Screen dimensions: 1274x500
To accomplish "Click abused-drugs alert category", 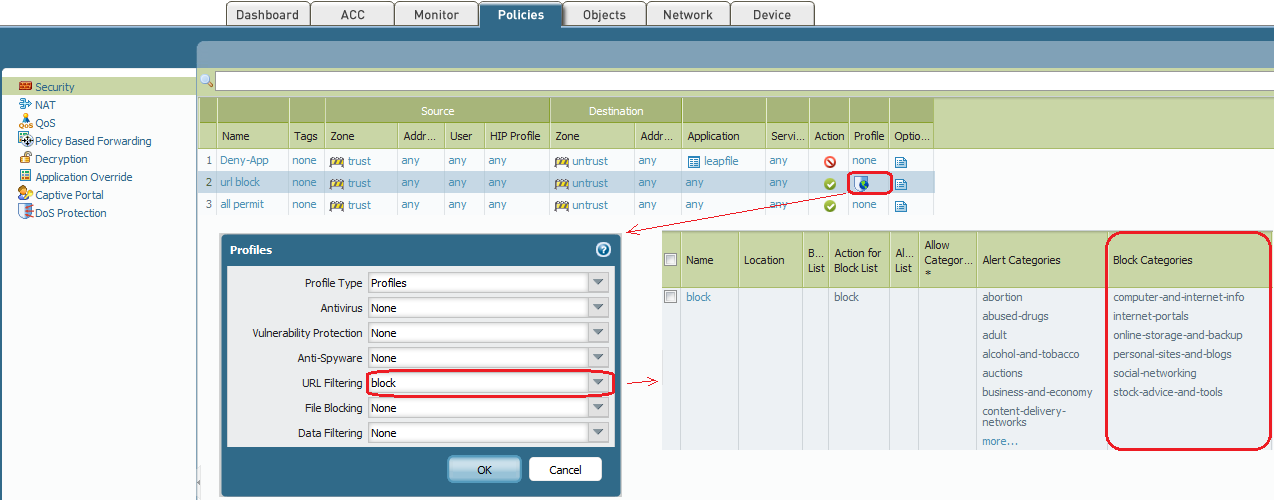I will coord(1015,316).
